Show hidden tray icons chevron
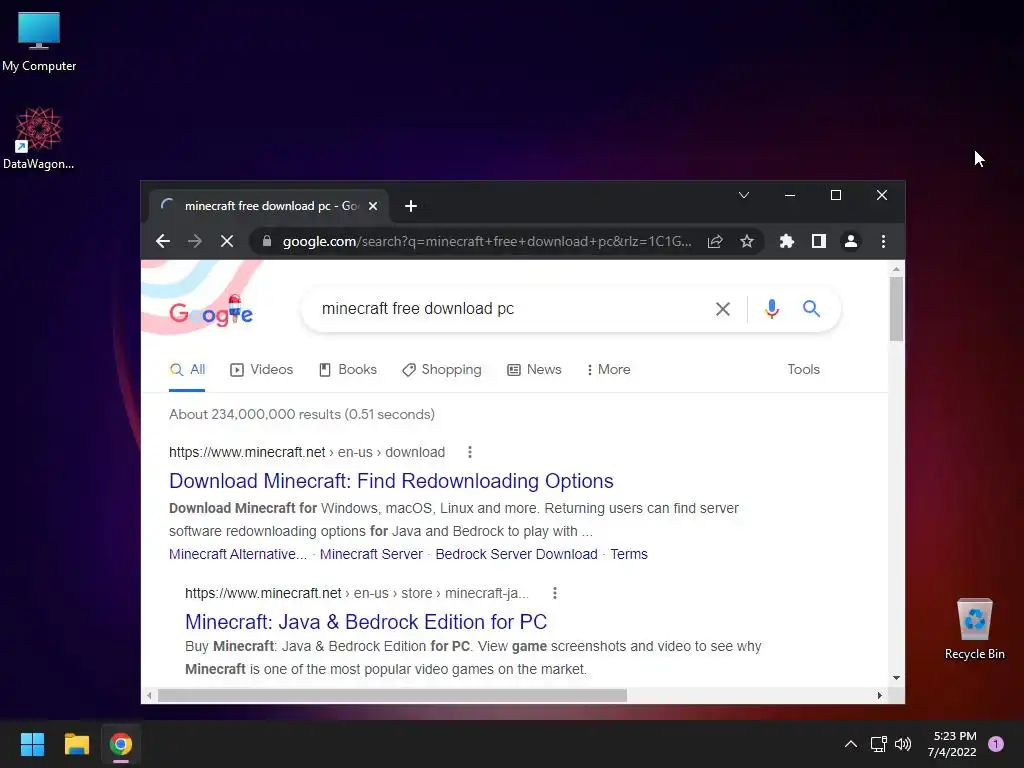The image size is (1024, 768). coord(850,744)
